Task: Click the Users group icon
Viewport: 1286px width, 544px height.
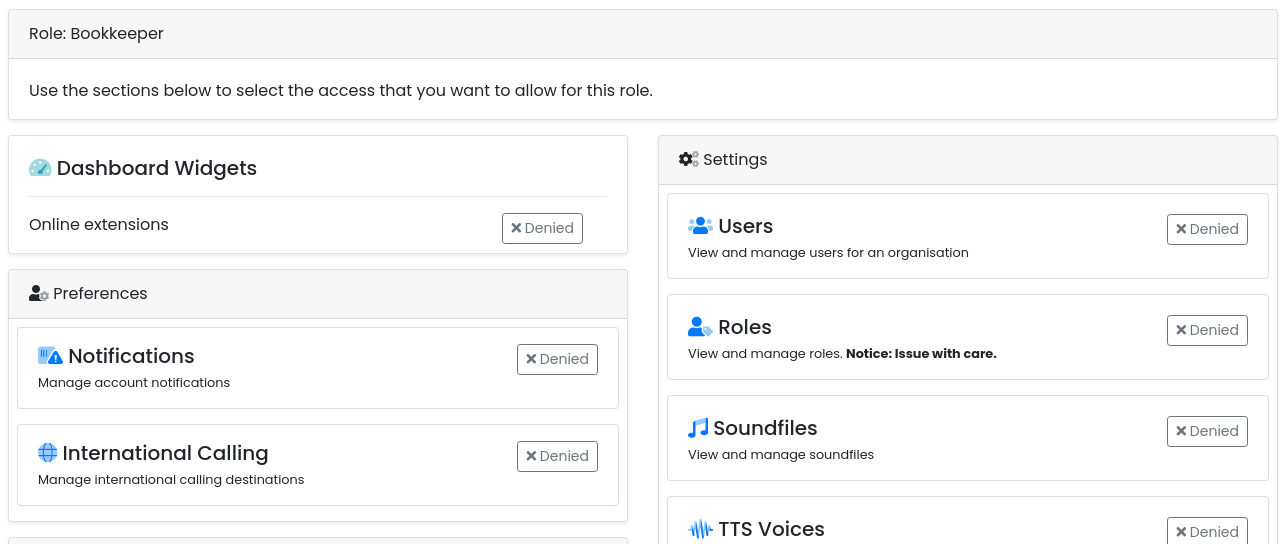Action: pos(700,226)
